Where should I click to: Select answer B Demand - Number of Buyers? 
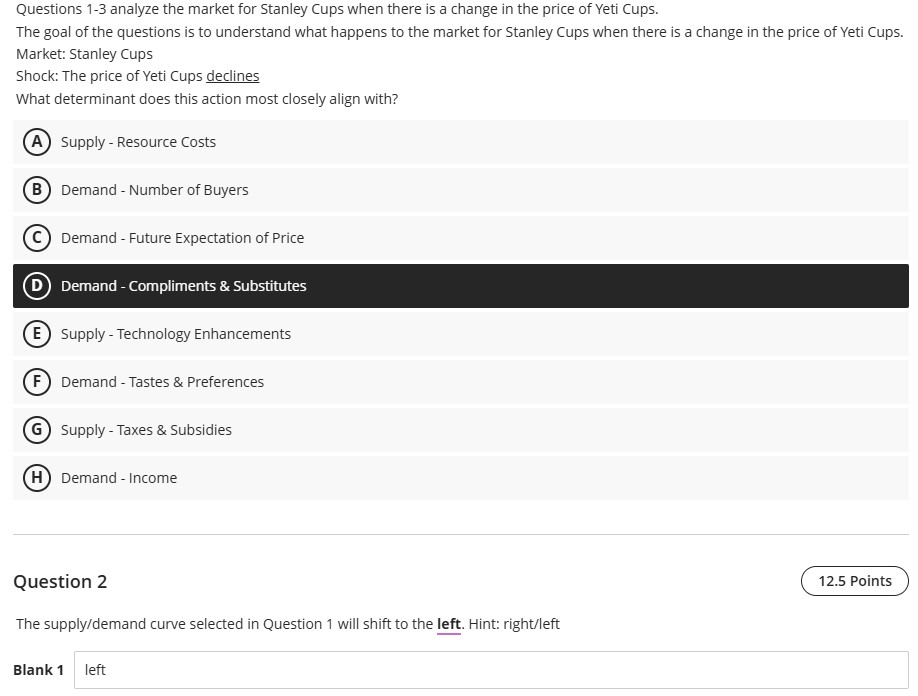click(154, 189)
